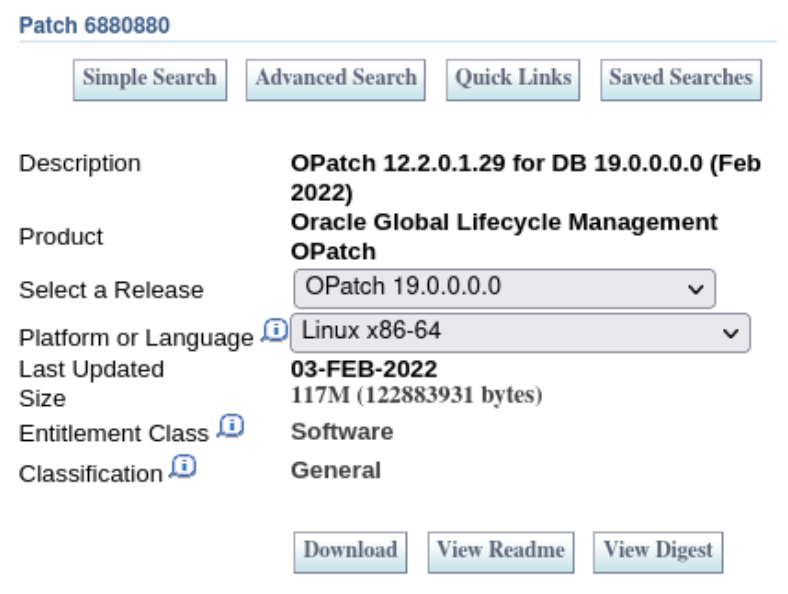Screen dimensions: 788x594
Task: Click the Select a Release label
Action: 111,290
